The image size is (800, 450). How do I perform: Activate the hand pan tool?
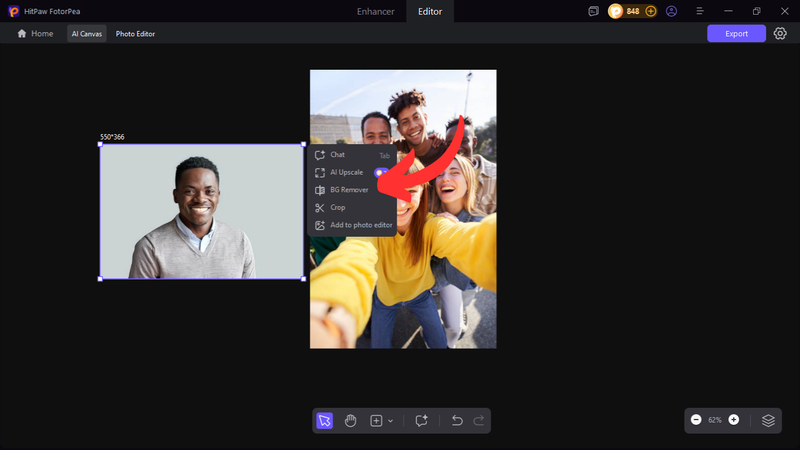tap(351, 420)
